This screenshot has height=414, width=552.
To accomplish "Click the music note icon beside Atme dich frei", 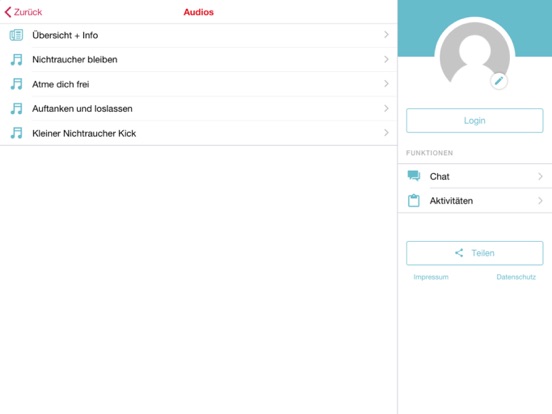I will pos(16,84).
